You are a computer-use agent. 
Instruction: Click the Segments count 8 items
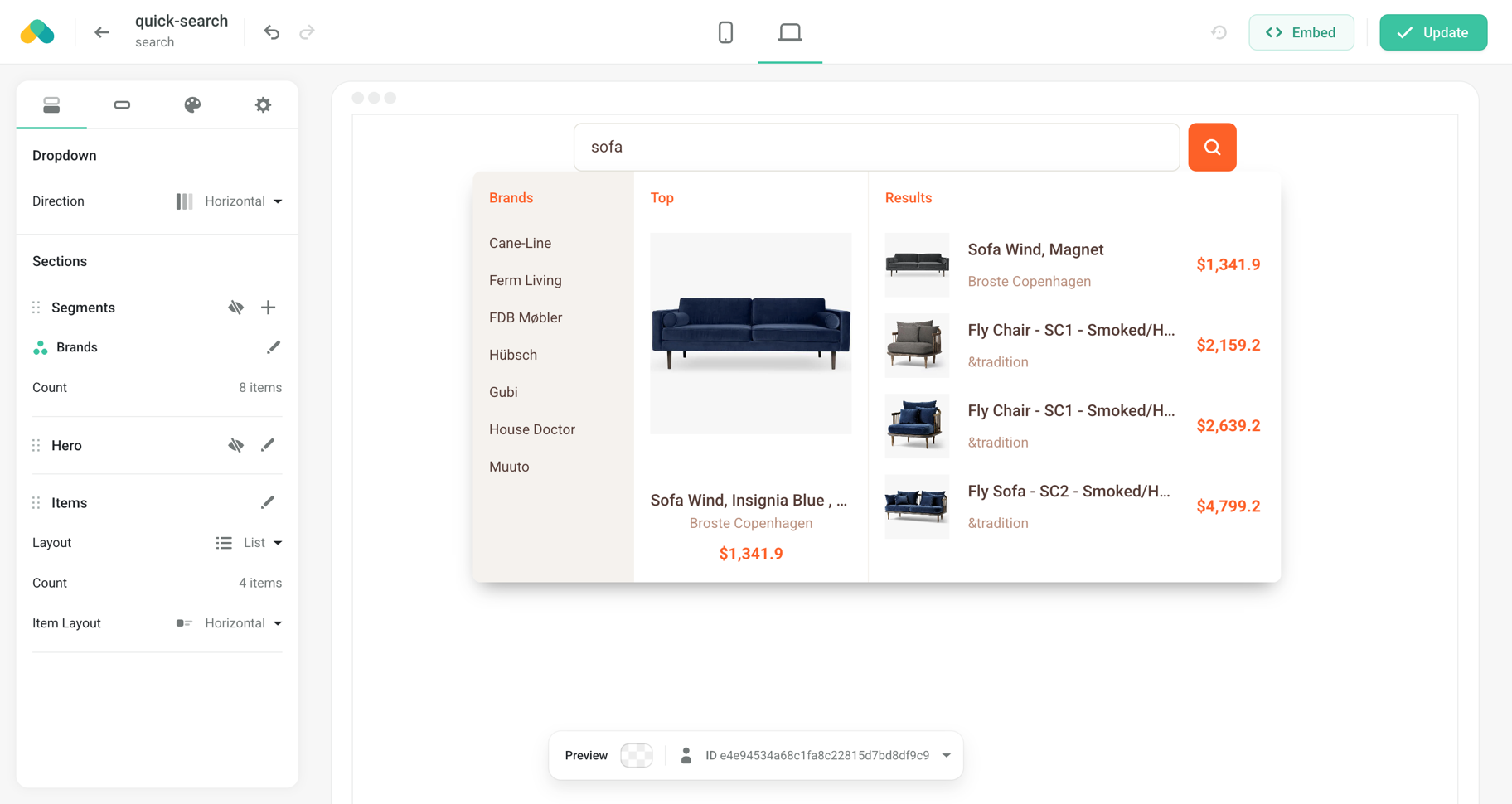click(260, 387)
